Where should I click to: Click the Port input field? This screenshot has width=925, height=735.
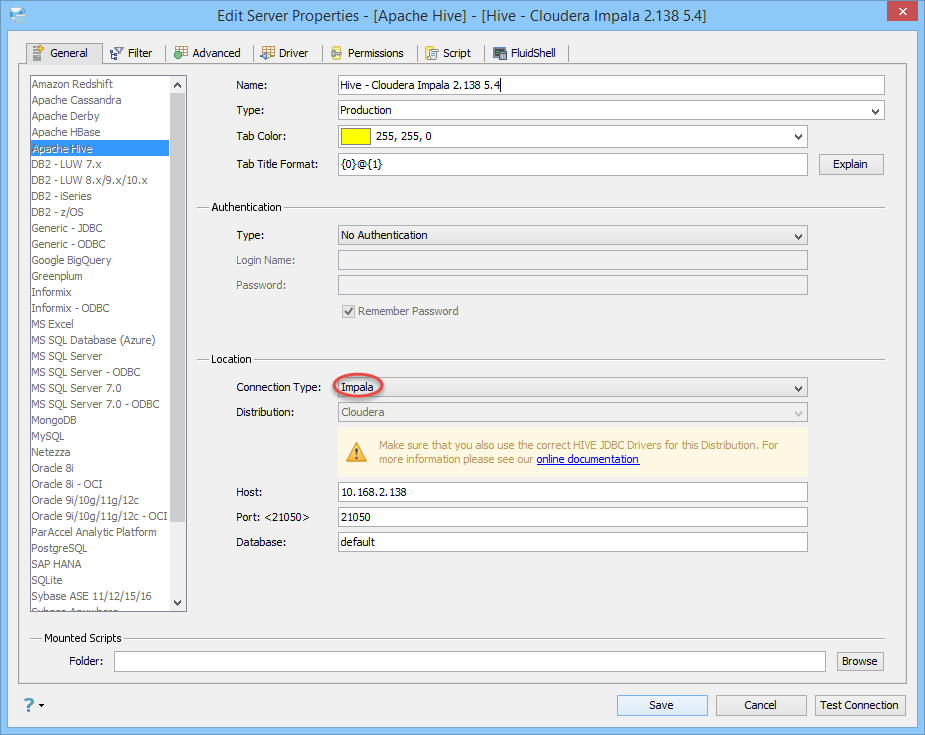(572, 517)
